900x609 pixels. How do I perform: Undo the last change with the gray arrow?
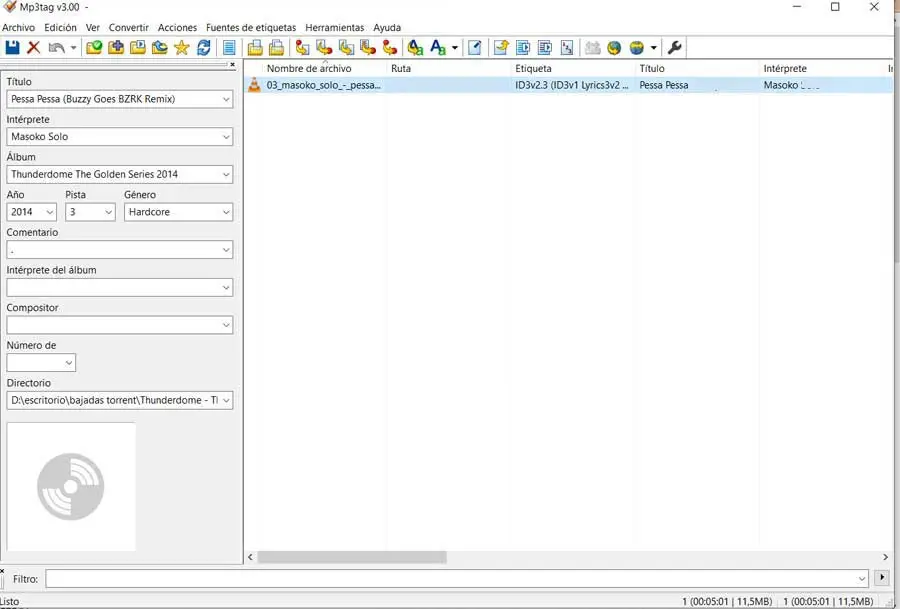point(56,48)
